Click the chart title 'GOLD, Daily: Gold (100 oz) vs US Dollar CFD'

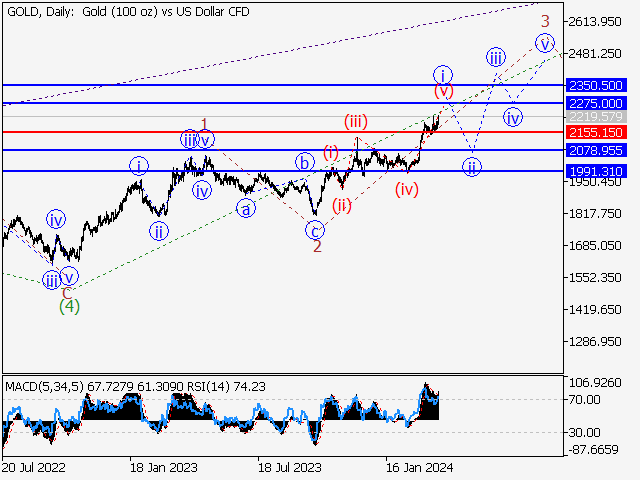coord(128,11)
